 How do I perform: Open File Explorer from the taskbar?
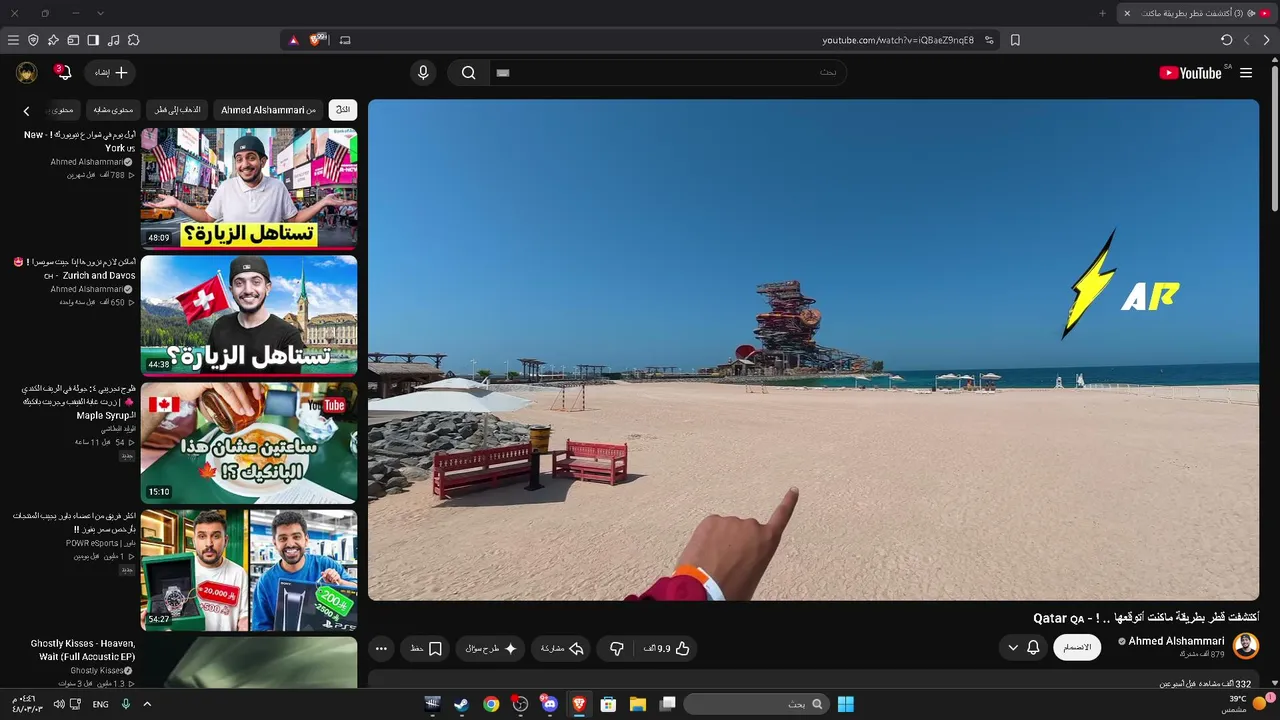637,704
